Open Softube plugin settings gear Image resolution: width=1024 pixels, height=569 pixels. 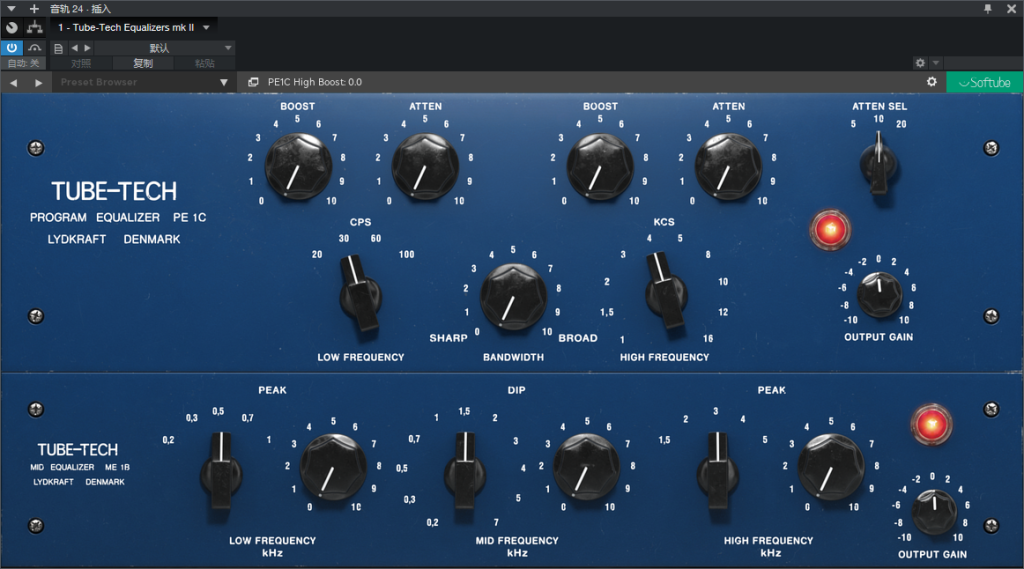point(932,82)
